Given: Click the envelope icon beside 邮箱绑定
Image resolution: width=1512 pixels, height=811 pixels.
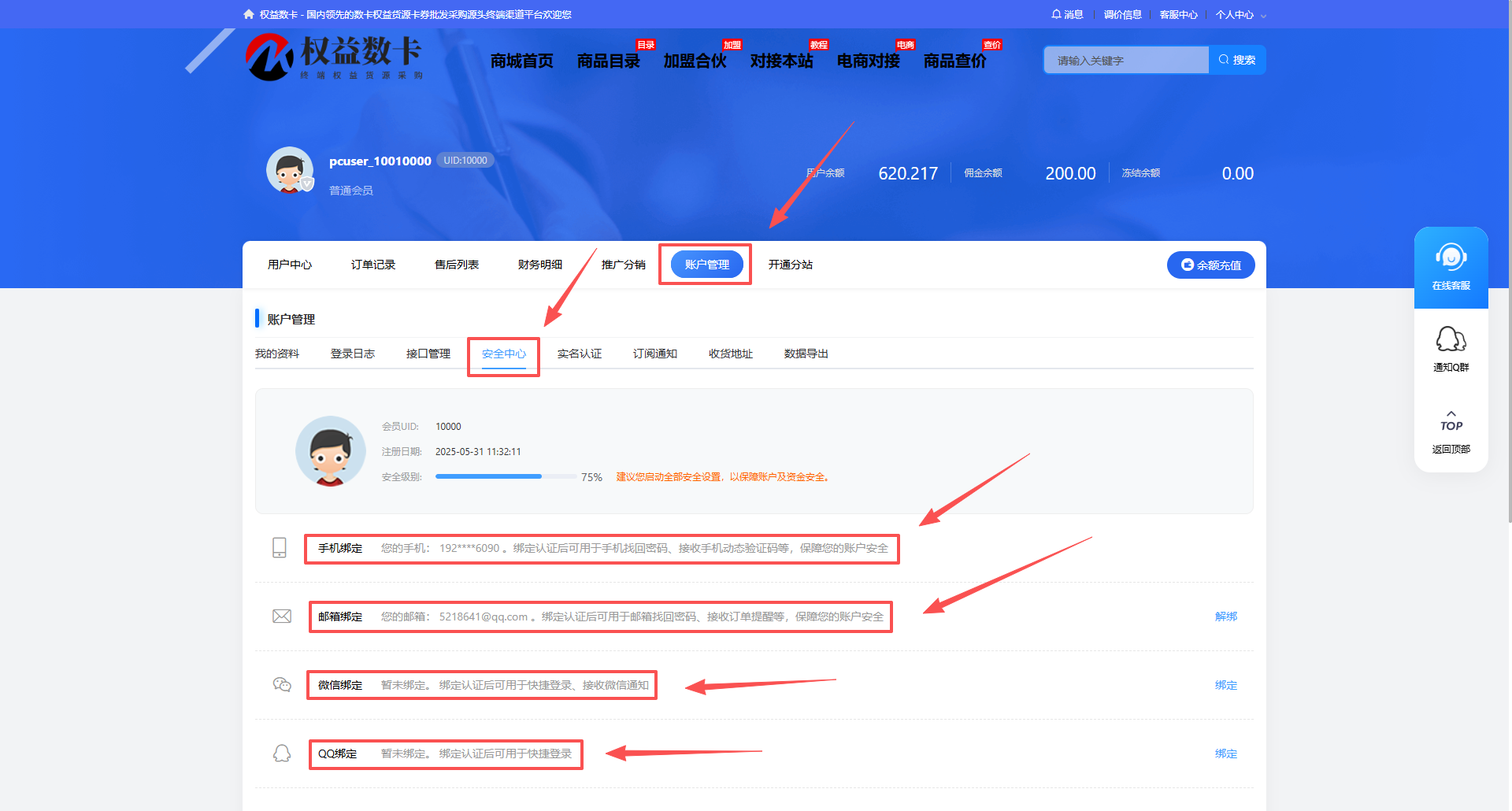Looking at the screenshot, I should (281, 616).
